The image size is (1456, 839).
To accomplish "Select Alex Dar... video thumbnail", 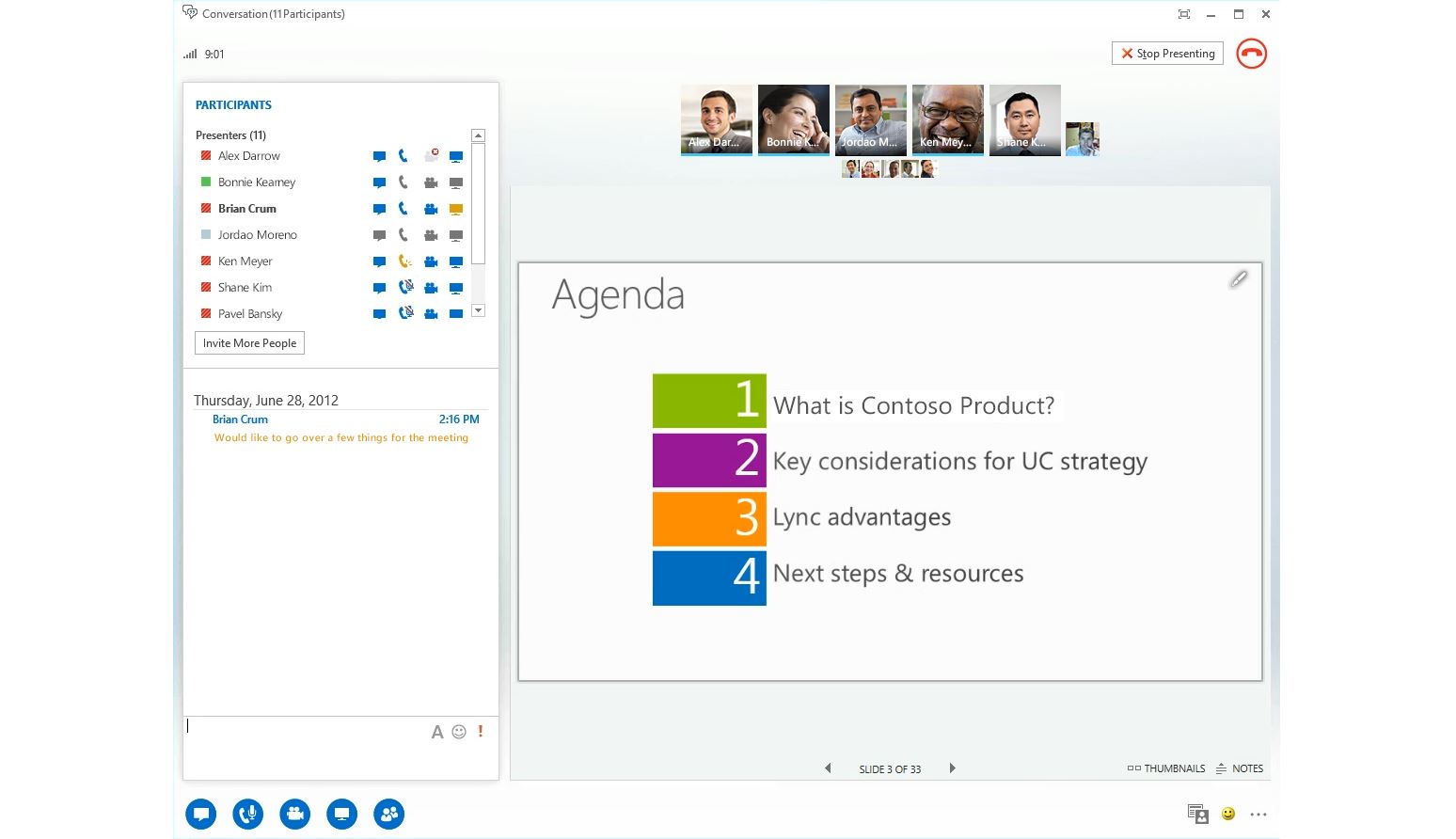I will point(717,119).
